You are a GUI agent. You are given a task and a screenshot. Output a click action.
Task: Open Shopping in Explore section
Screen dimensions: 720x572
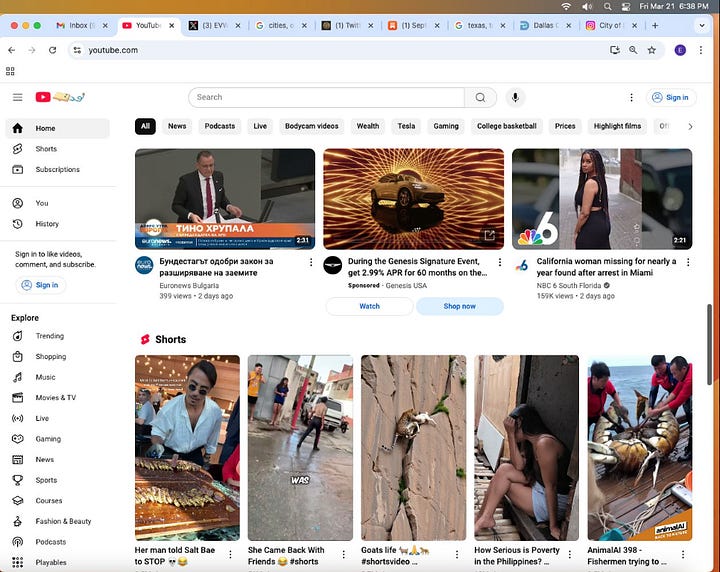[57, 356]
